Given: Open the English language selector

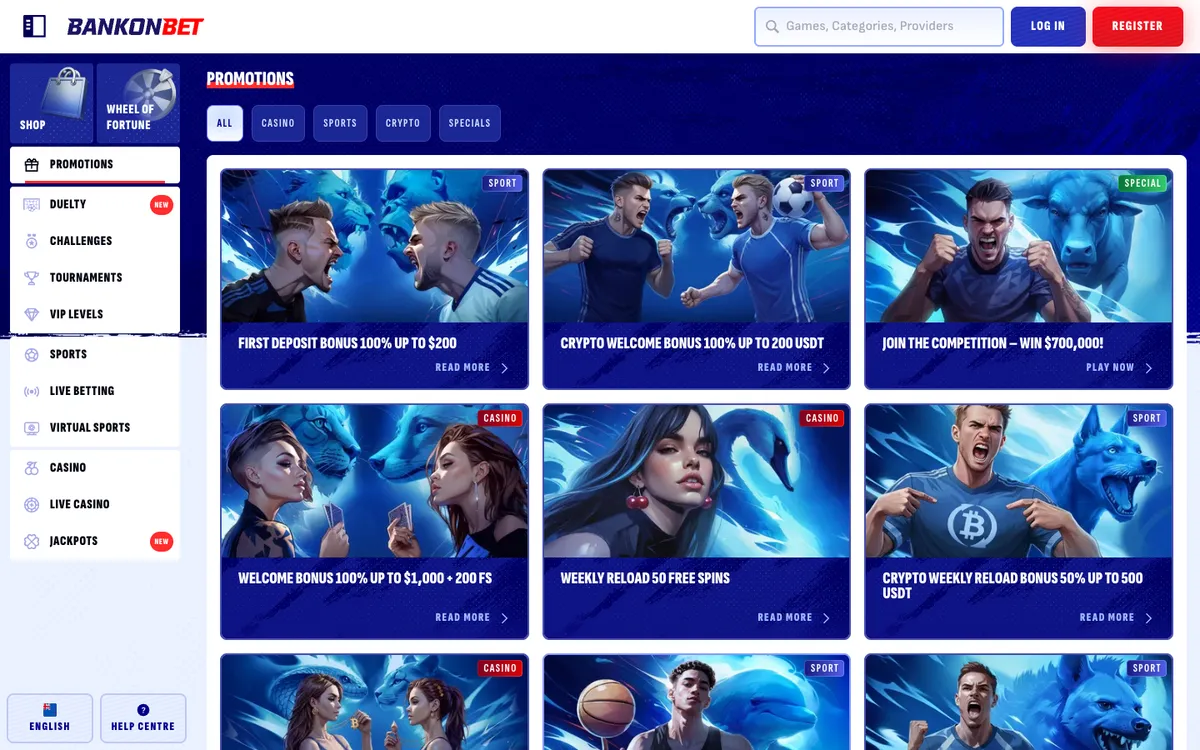Looking at the screenshot, I should 50,718.
